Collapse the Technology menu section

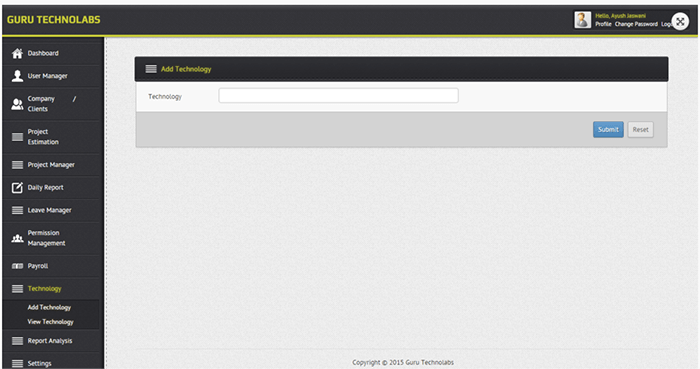[x=44, y=289]
